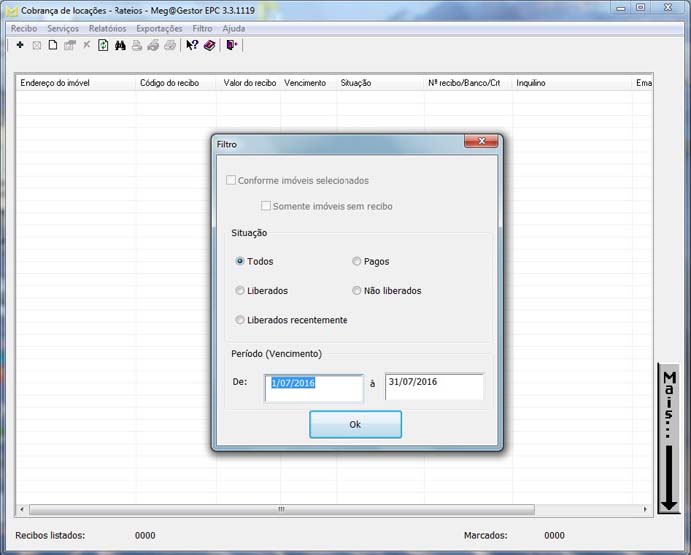Select the Pagos radio option

click(x=357, y=262)
